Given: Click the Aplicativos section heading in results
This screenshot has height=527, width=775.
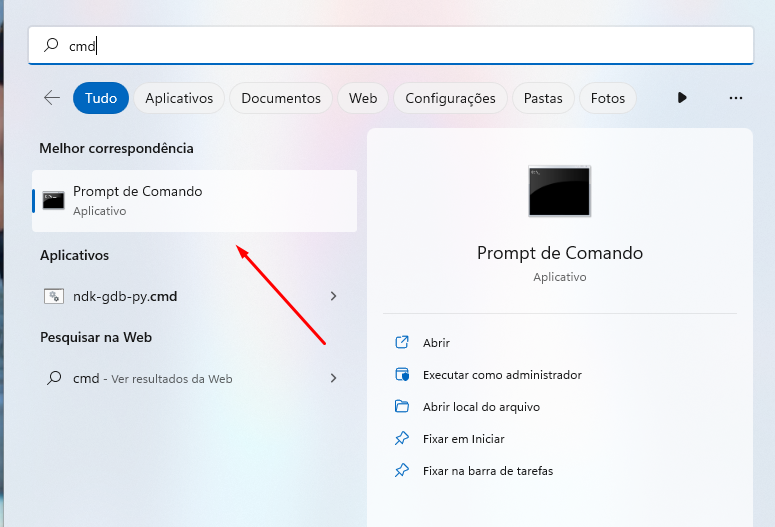Looking at the screenshot, I should tap(75, 255).
